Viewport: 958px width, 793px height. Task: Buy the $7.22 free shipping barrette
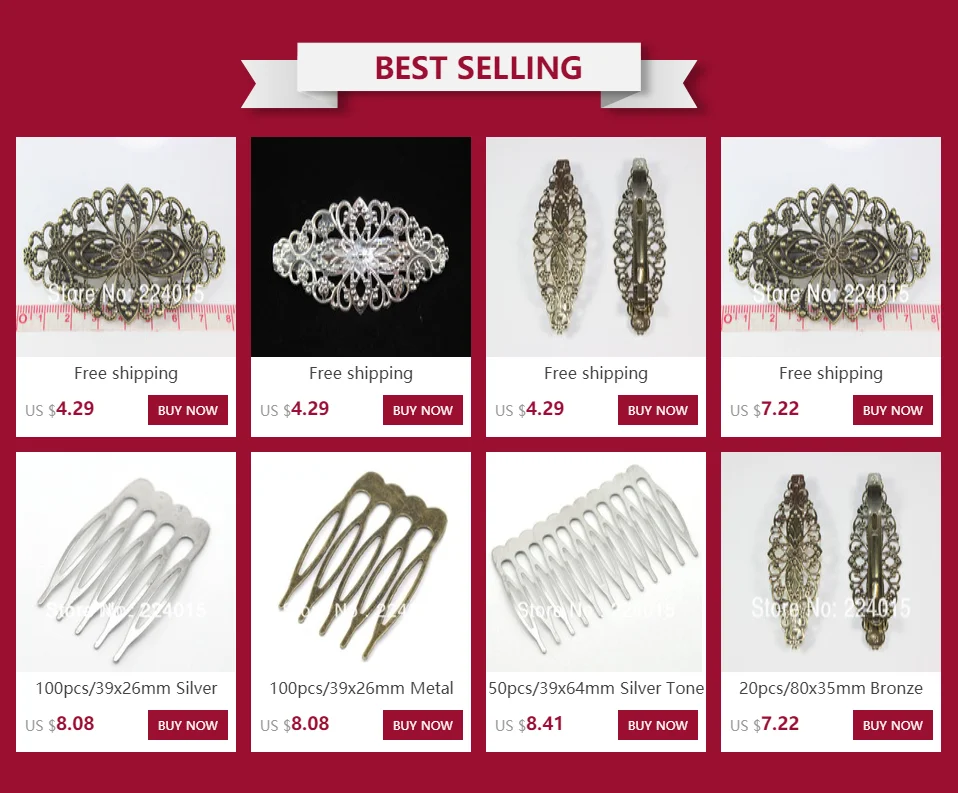click(x=893, y=410)
